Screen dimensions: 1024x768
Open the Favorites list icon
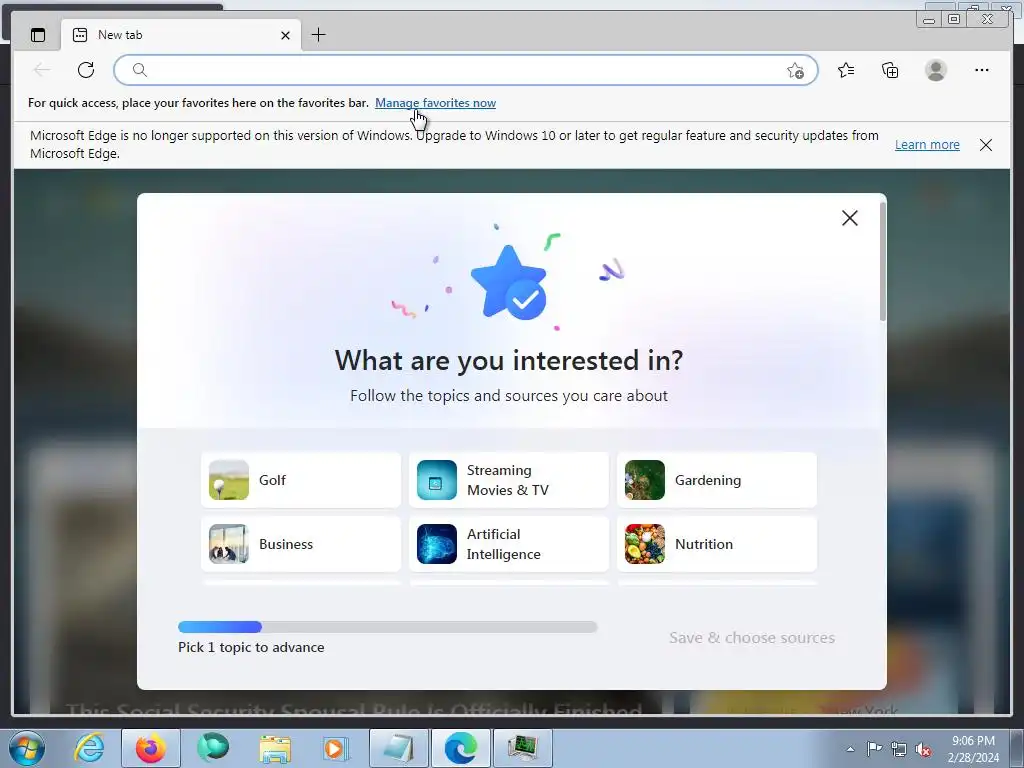click(x=846, y=70)
